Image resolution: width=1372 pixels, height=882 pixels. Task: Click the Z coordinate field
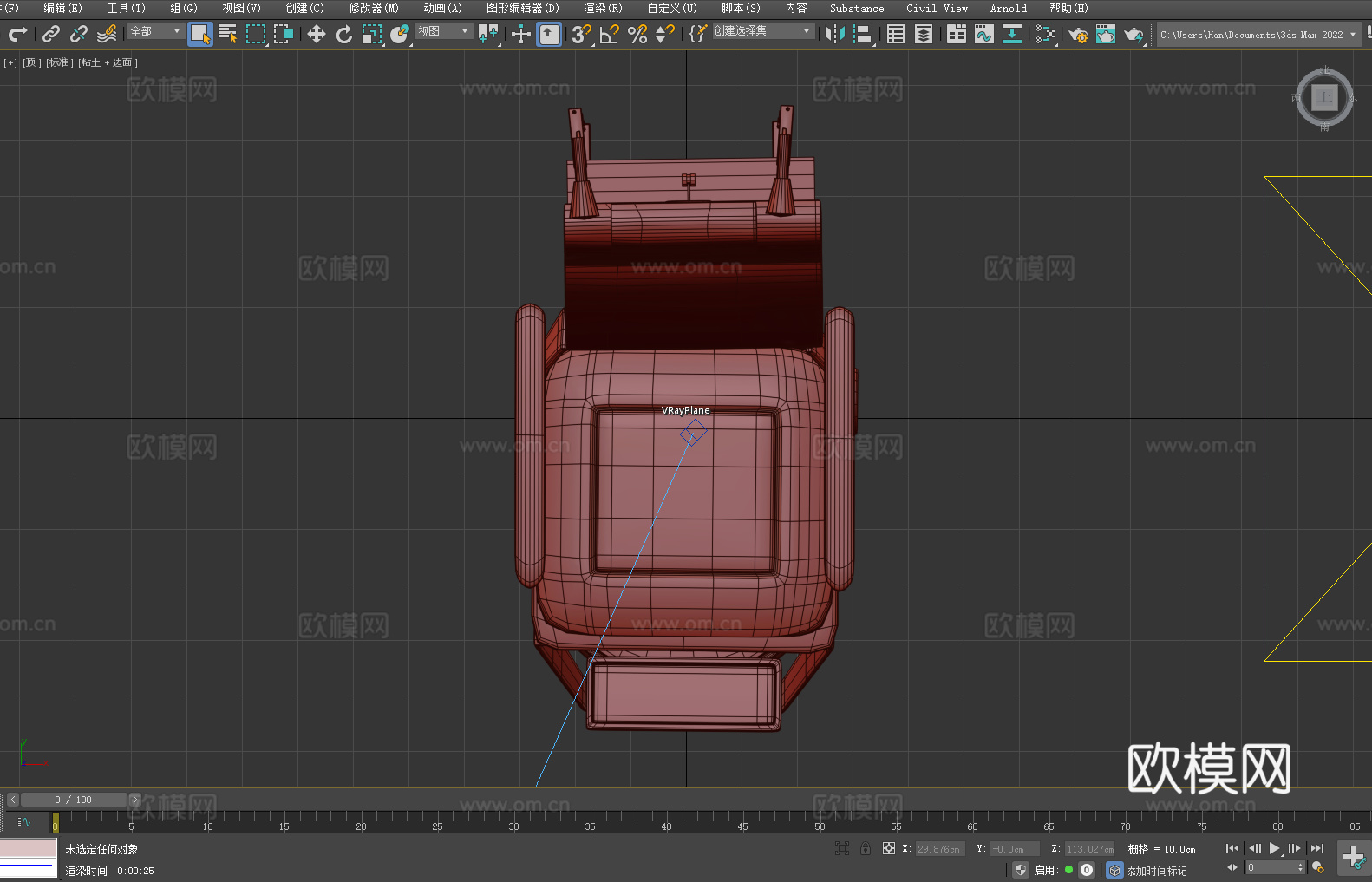[x=1090, y=849]
